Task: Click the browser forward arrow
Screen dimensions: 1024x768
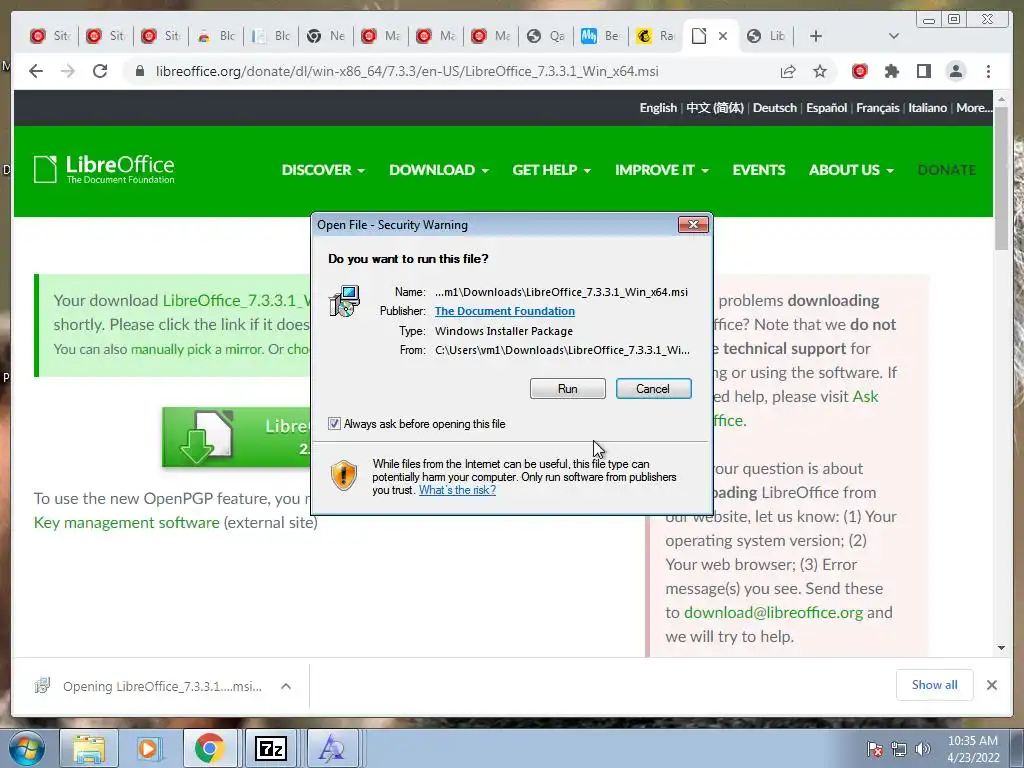Action: [68, 71]
